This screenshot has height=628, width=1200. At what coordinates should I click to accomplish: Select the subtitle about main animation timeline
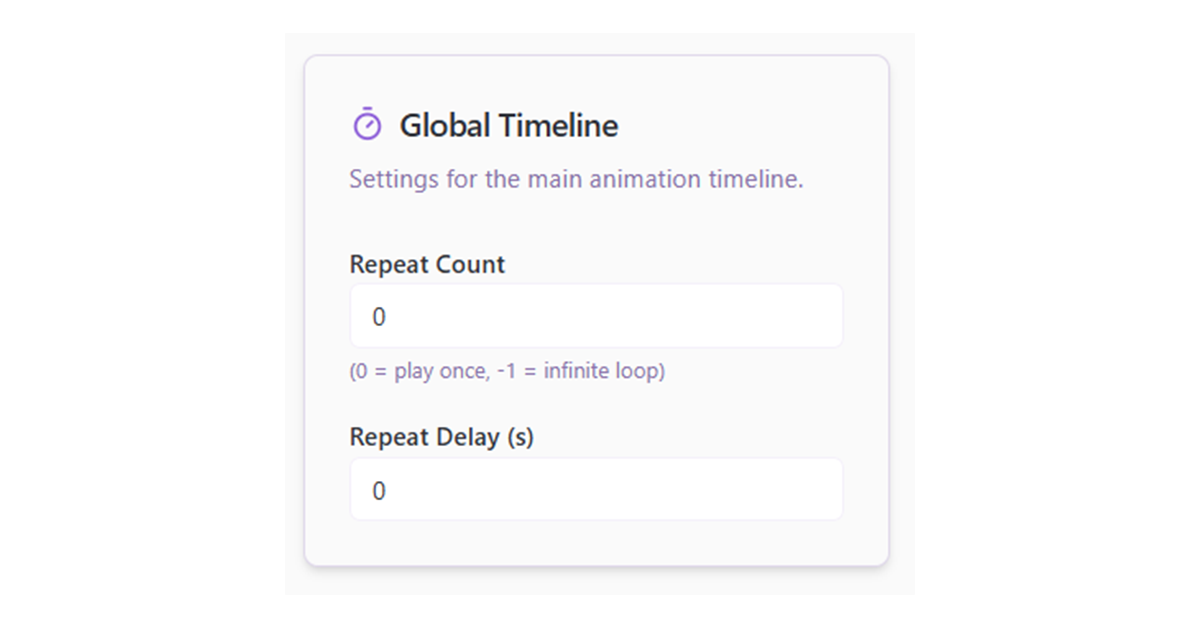(x=577, y=179)
